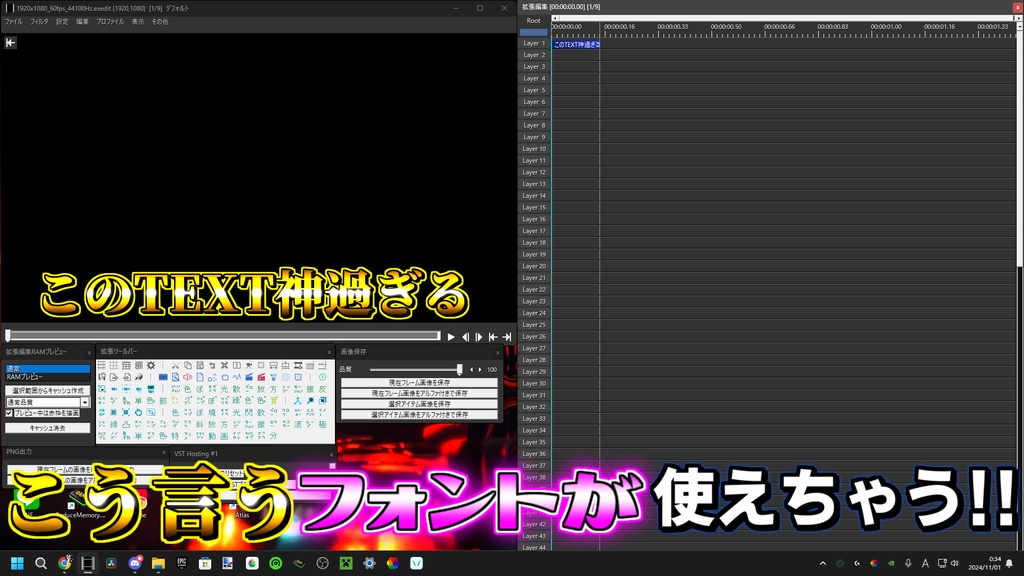Toggle visibility of Layer 25
This screenshot has height=576, width=1024.
534,325
